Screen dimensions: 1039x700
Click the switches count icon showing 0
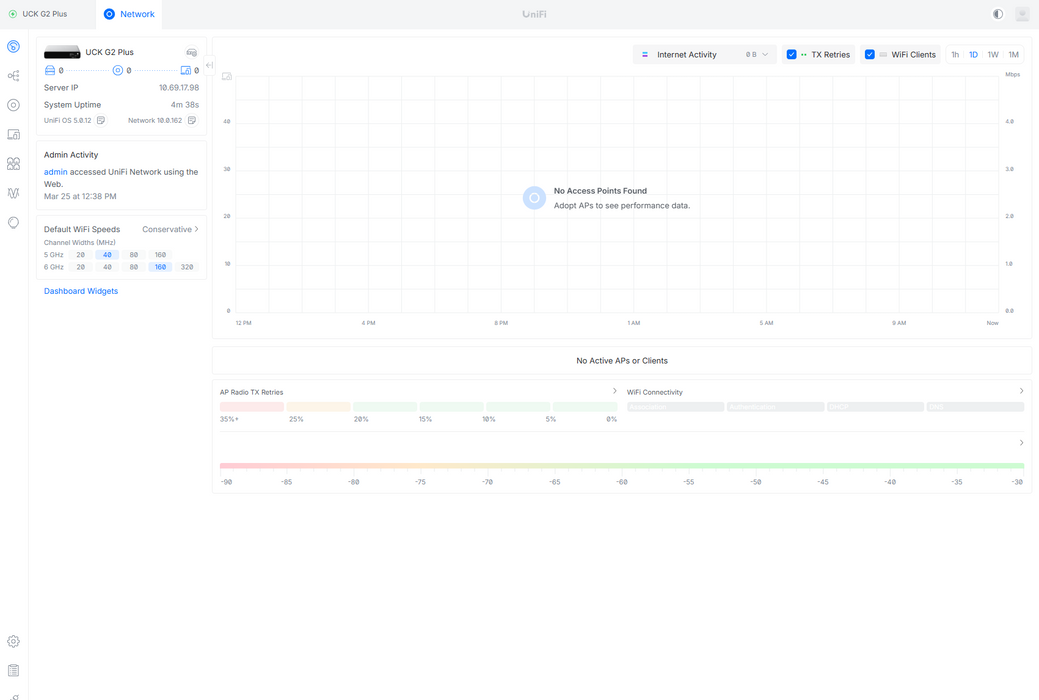click(50, 70)
